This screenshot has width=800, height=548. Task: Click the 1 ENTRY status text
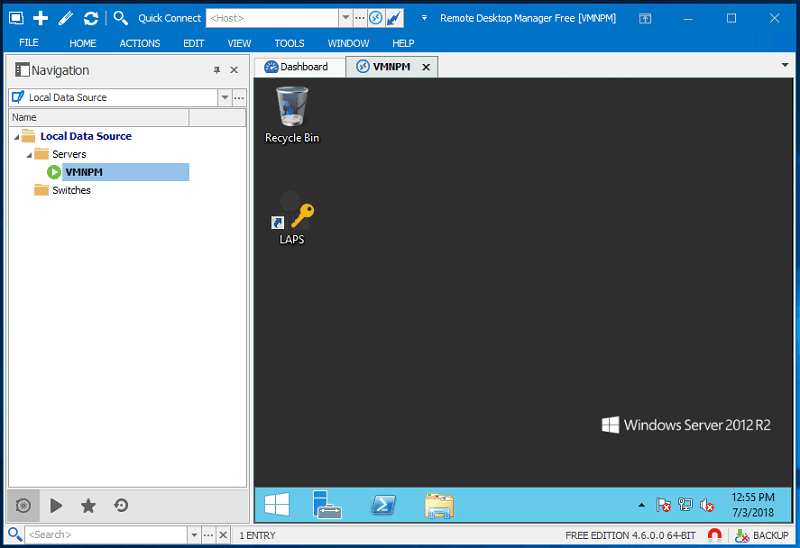point(258,535)
